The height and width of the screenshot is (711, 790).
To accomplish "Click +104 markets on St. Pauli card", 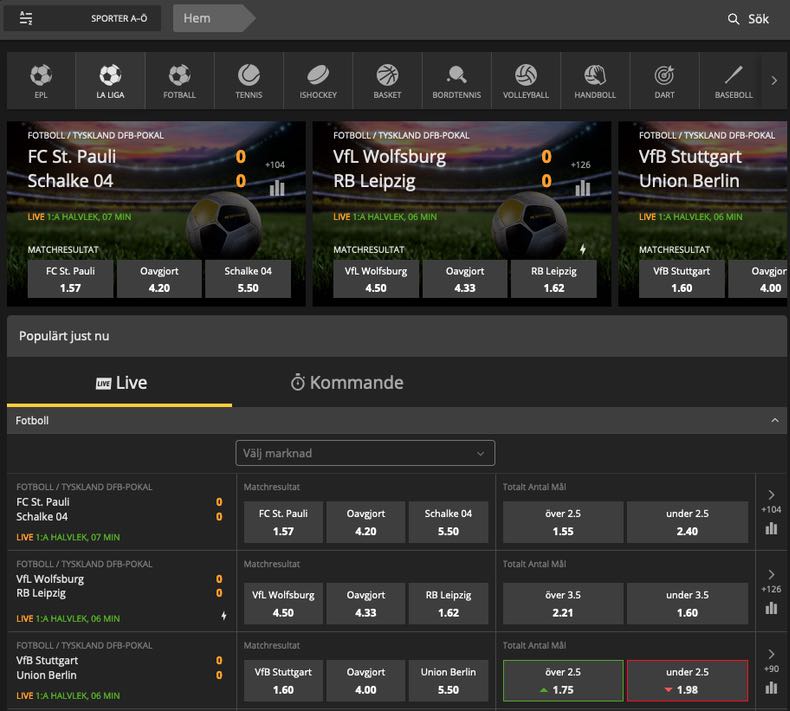I will coord(275,165).
